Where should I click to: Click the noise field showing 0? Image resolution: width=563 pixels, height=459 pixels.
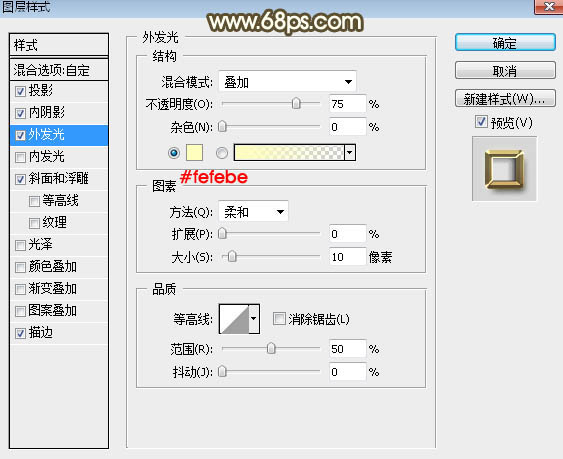(348, 127)
